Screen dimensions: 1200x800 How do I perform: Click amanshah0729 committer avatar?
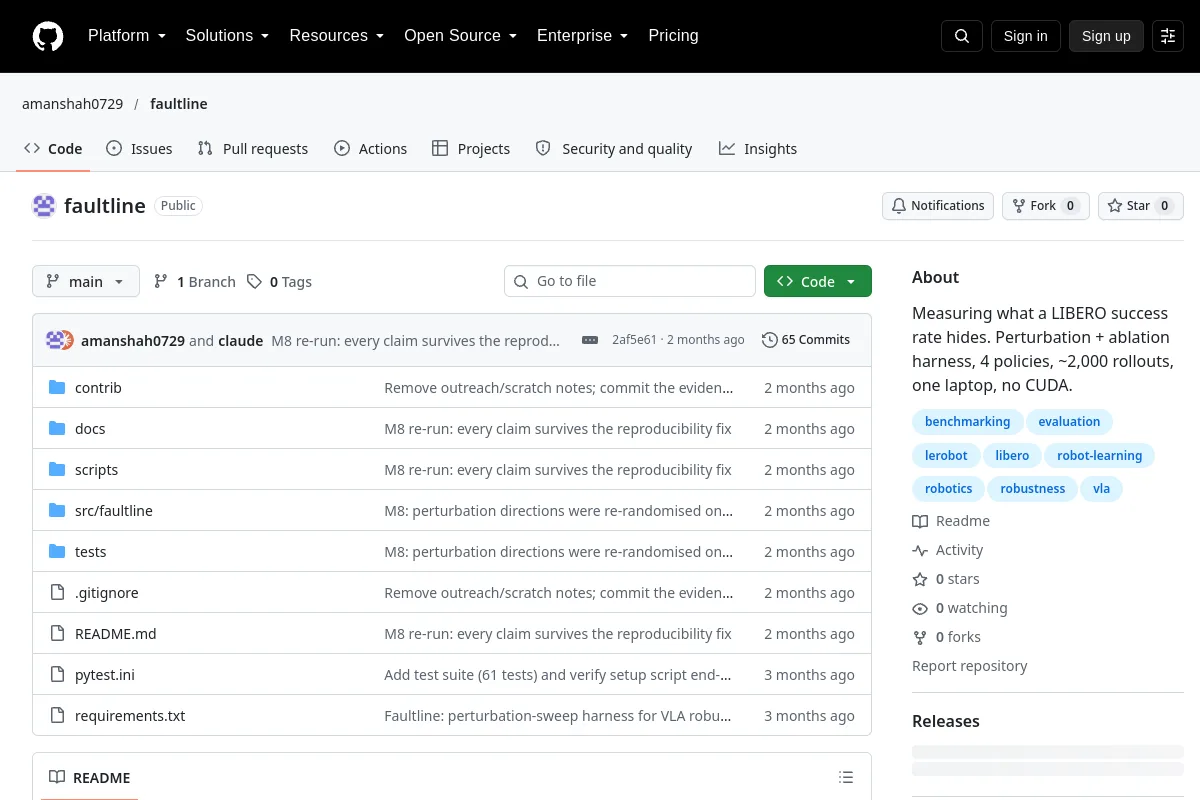point(54,340)
